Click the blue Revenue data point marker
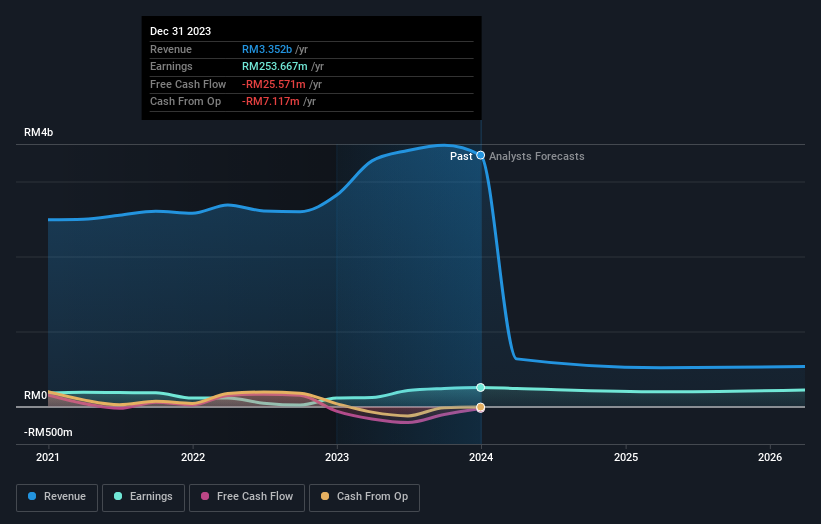821x524 pixels. click(x=480, y=155)
